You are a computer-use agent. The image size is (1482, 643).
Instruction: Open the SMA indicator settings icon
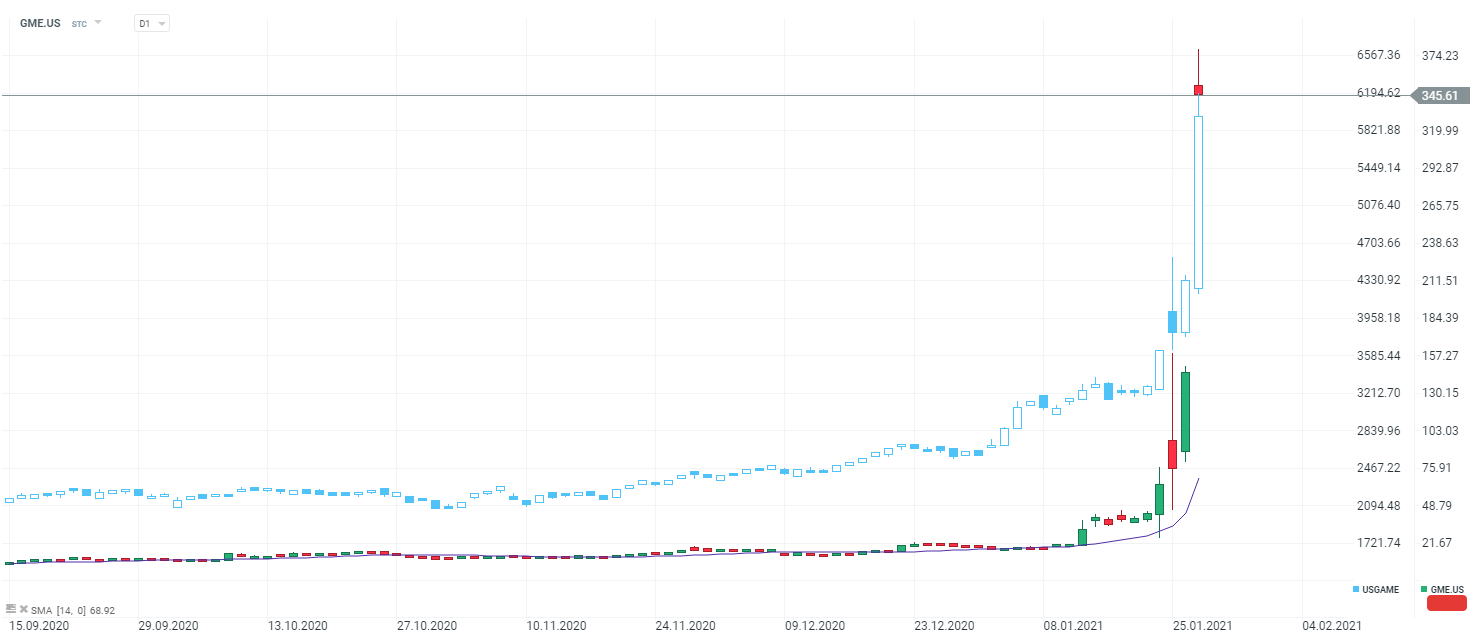pos(11,608)
